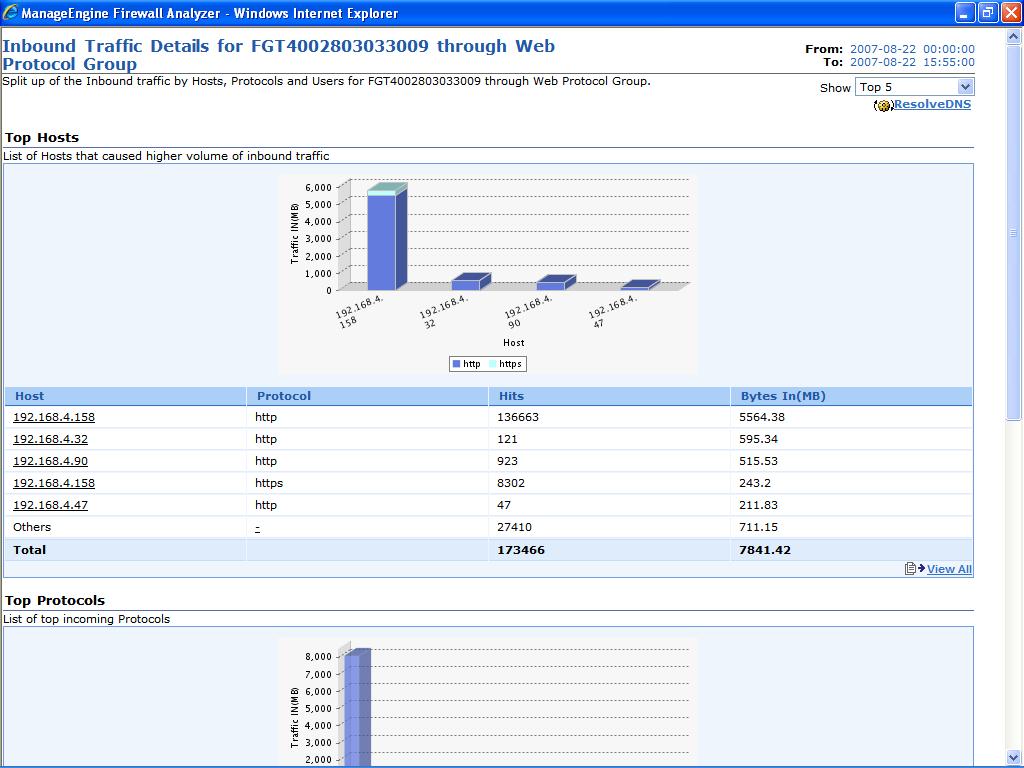Click the Hits column header
The height and width of the screenshot is (768, 1024).
[x=511, y=396]
